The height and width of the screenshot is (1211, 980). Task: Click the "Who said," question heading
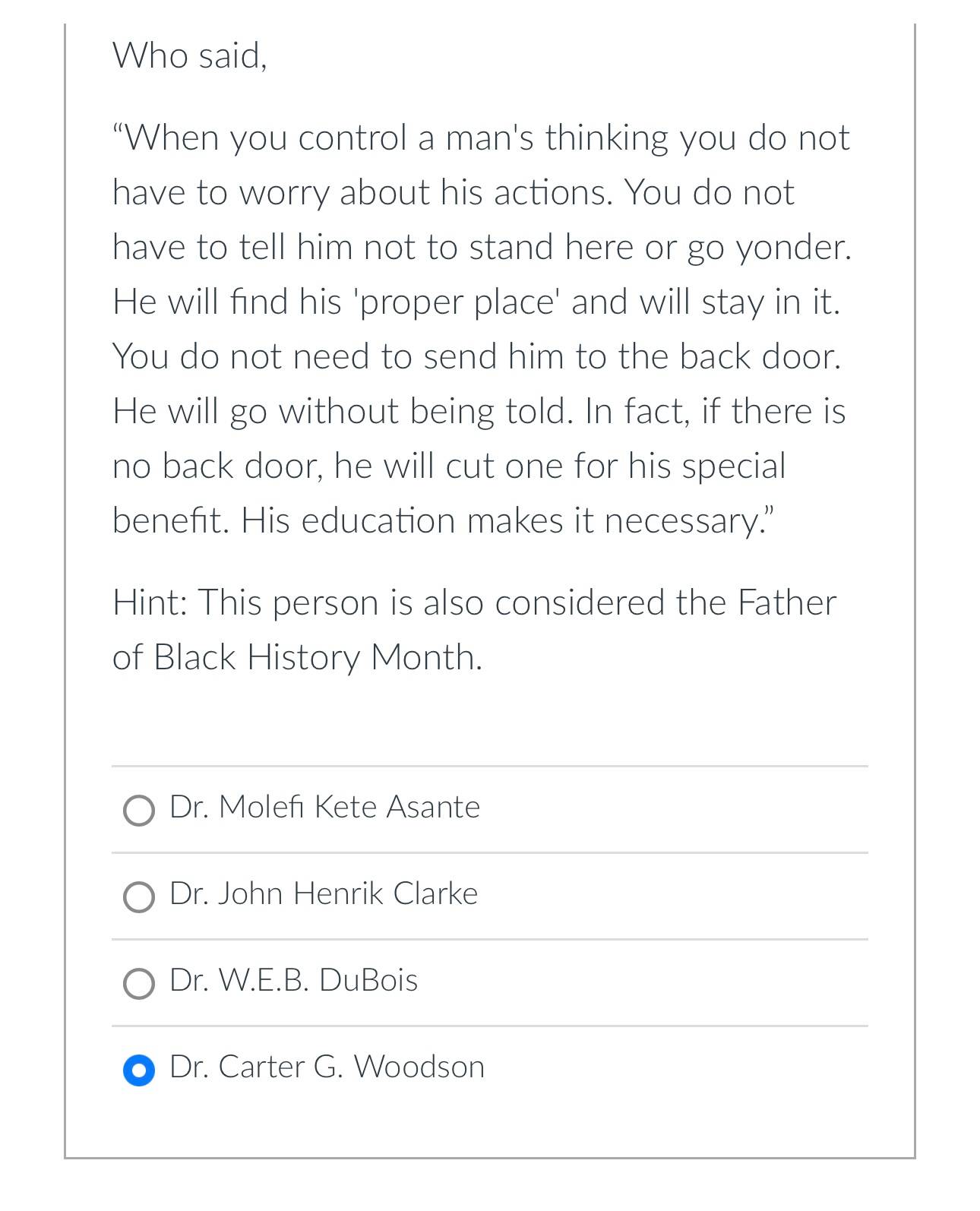click(190, 55)
